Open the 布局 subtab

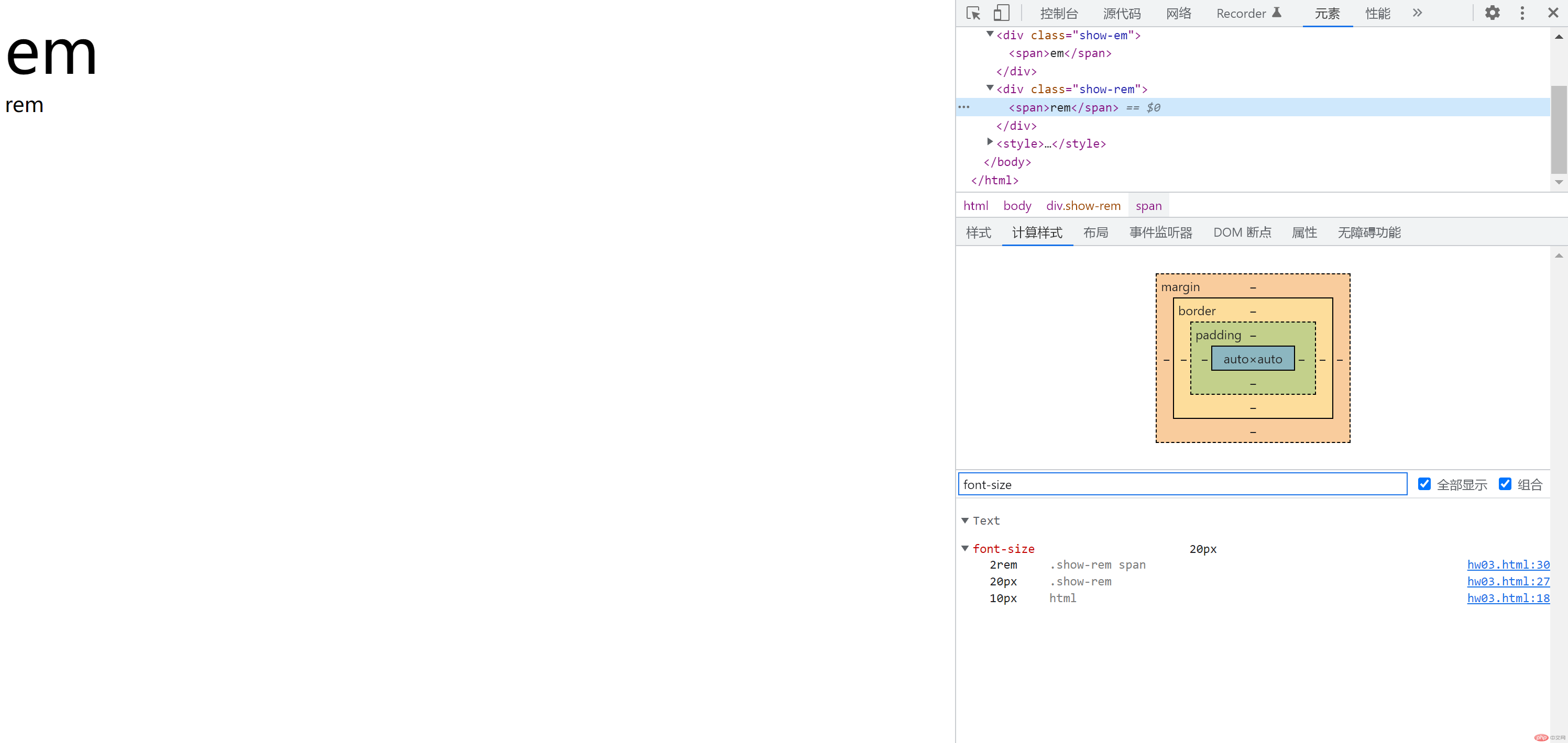point(1095,232)
